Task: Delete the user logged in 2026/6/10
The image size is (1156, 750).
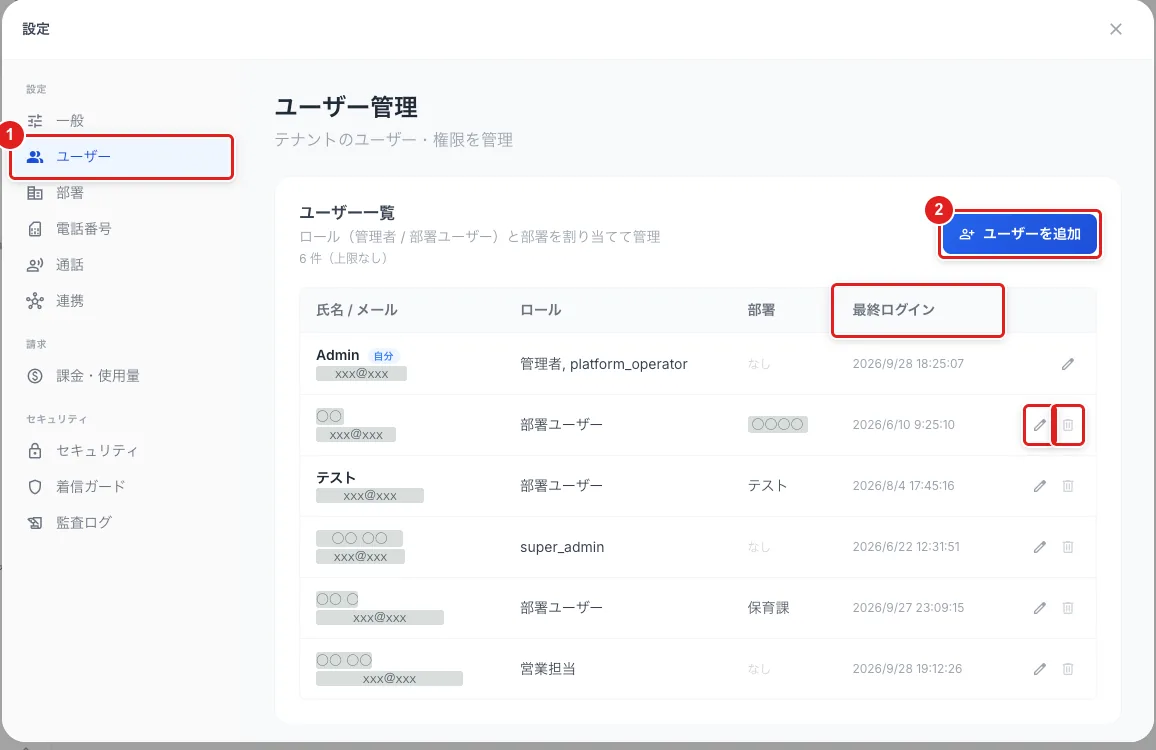Action: click(1068, 425)
